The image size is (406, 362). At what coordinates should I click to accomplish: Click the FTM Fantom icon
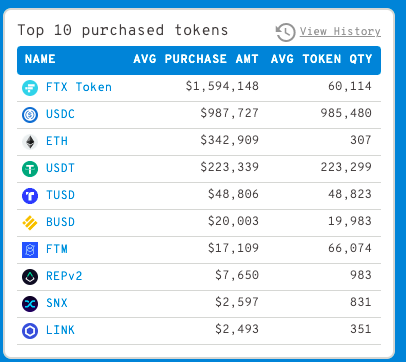coord(30,250)
